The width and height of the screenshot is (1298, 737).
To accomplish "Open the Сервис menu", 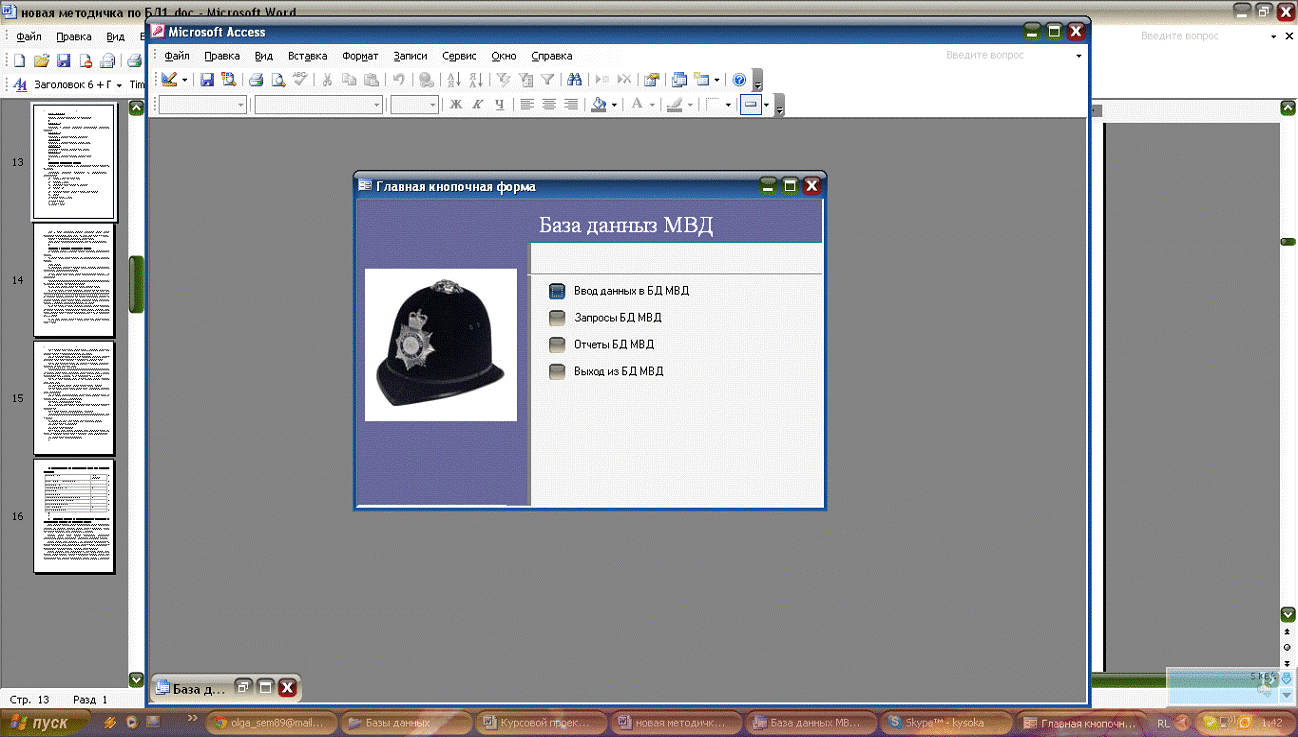I will (459, 56).
